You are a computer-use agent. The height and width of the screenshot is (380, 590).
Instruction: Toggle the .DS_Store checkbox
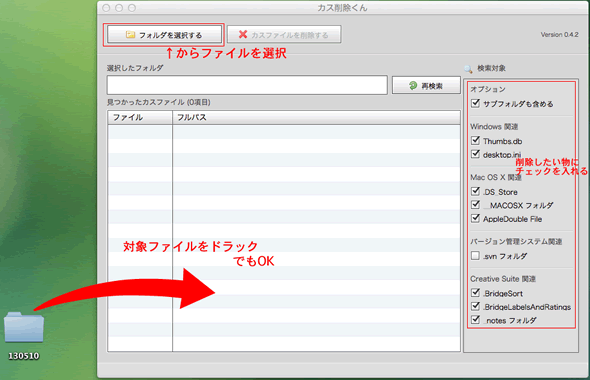click(476, 192)
